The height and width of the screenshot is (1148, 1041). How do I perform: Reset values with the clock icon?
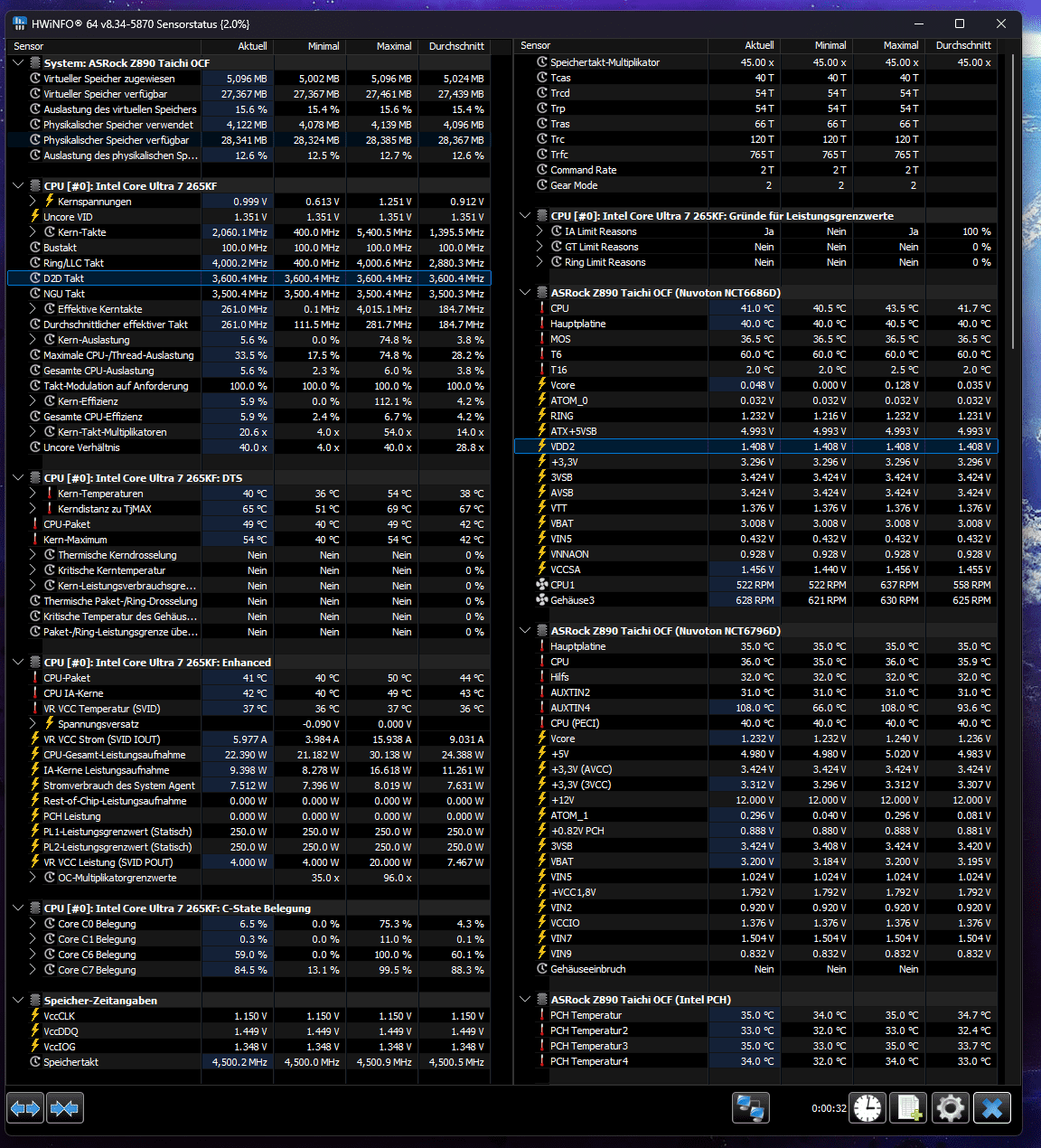coord(867,1107)
